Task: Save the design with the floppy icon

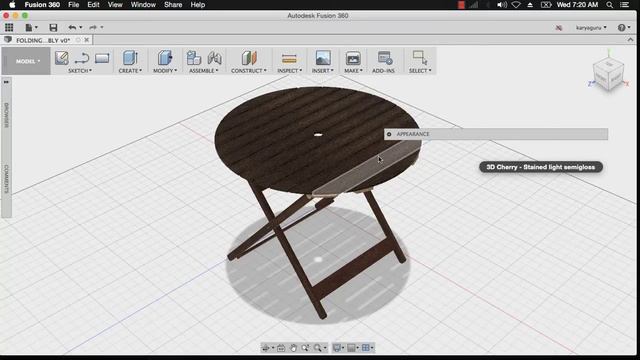Action: tap(53, 27)
